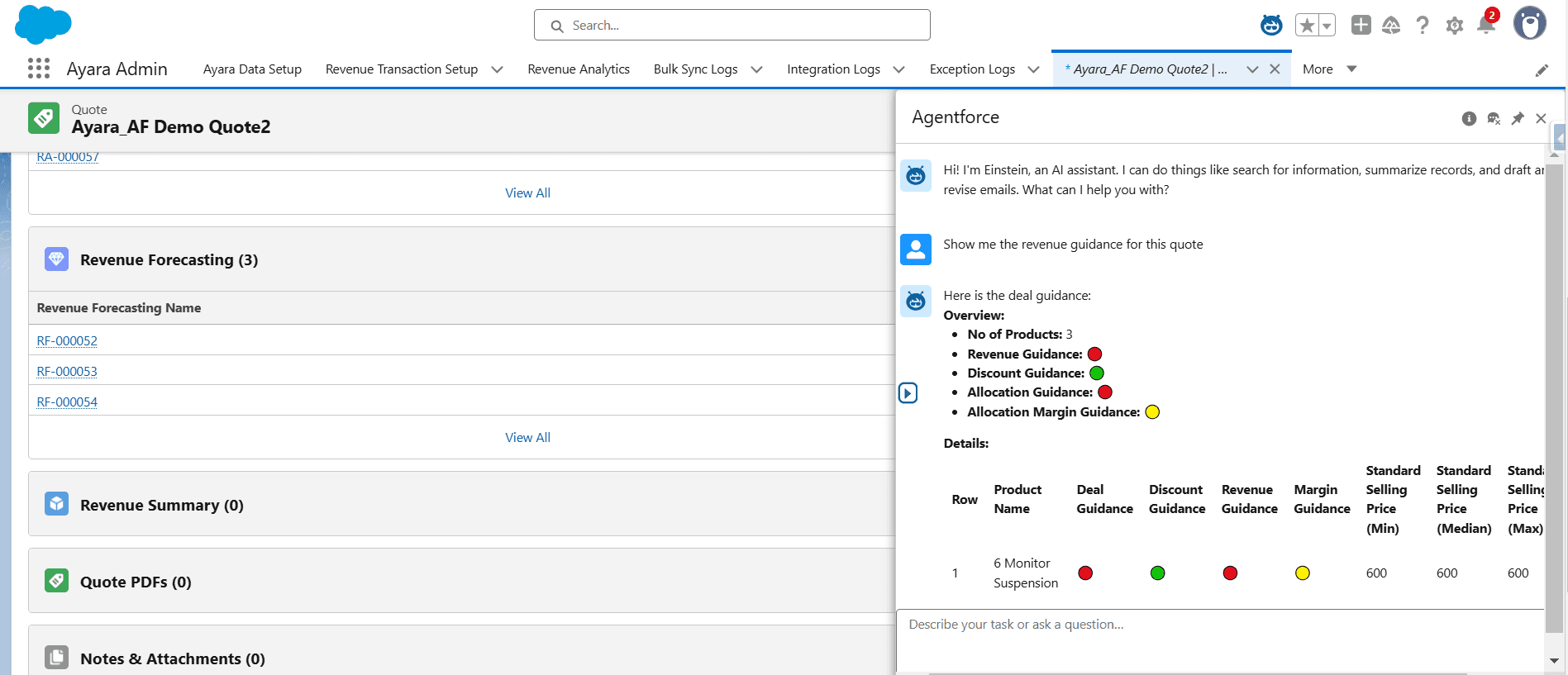Click the red Revenue Guidance overview indicator

[1094, 354]
